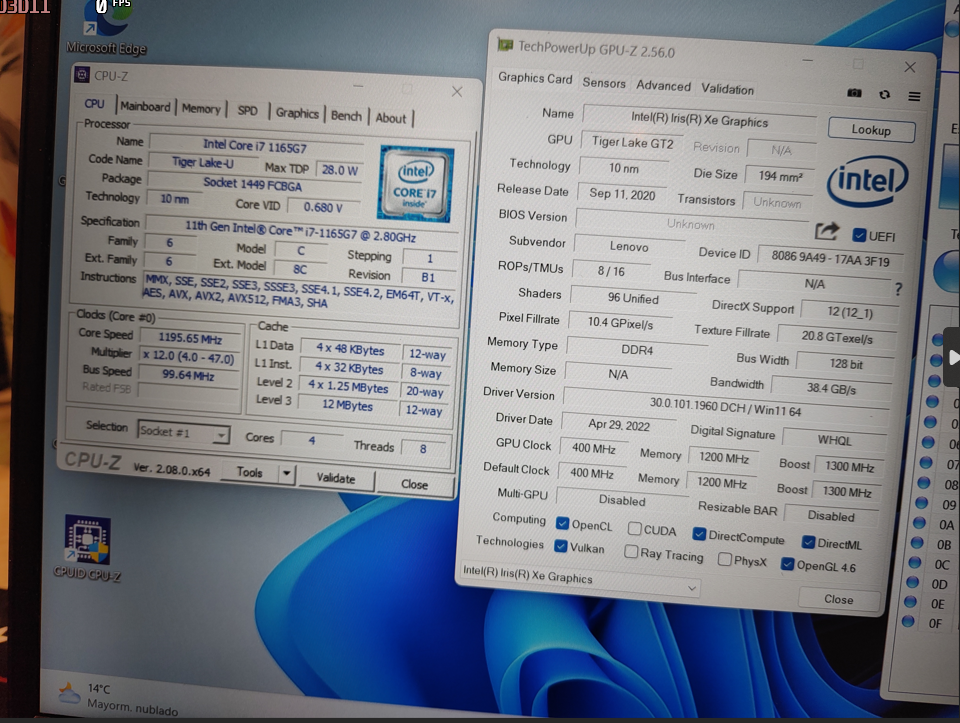960x723 pixels.
Task: Click the Subvendor Lenovo value
Action: point(629,247)
